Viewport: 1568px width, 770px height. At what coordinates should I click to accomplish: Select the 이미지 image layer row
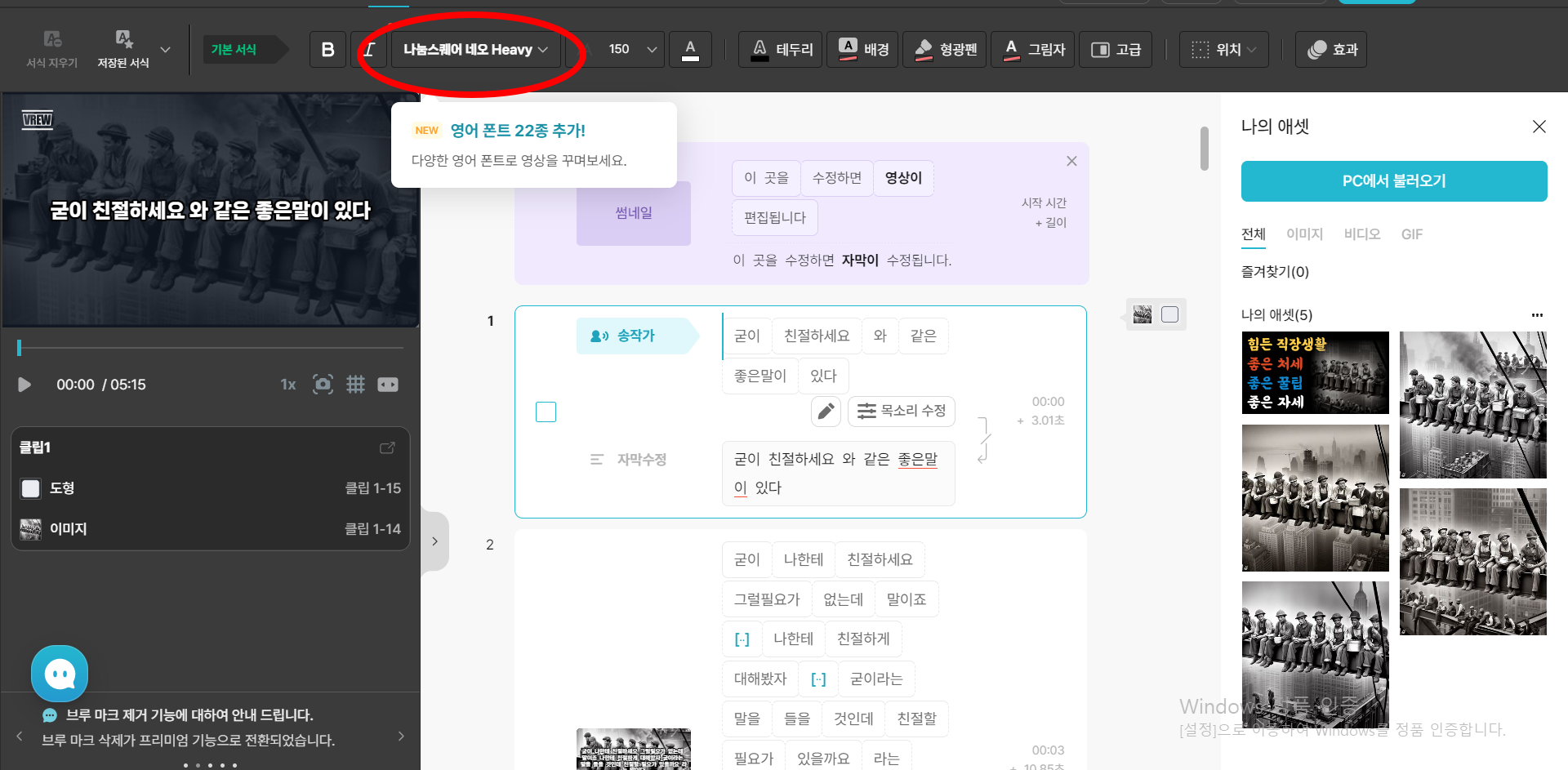click(x=211, y=529)
